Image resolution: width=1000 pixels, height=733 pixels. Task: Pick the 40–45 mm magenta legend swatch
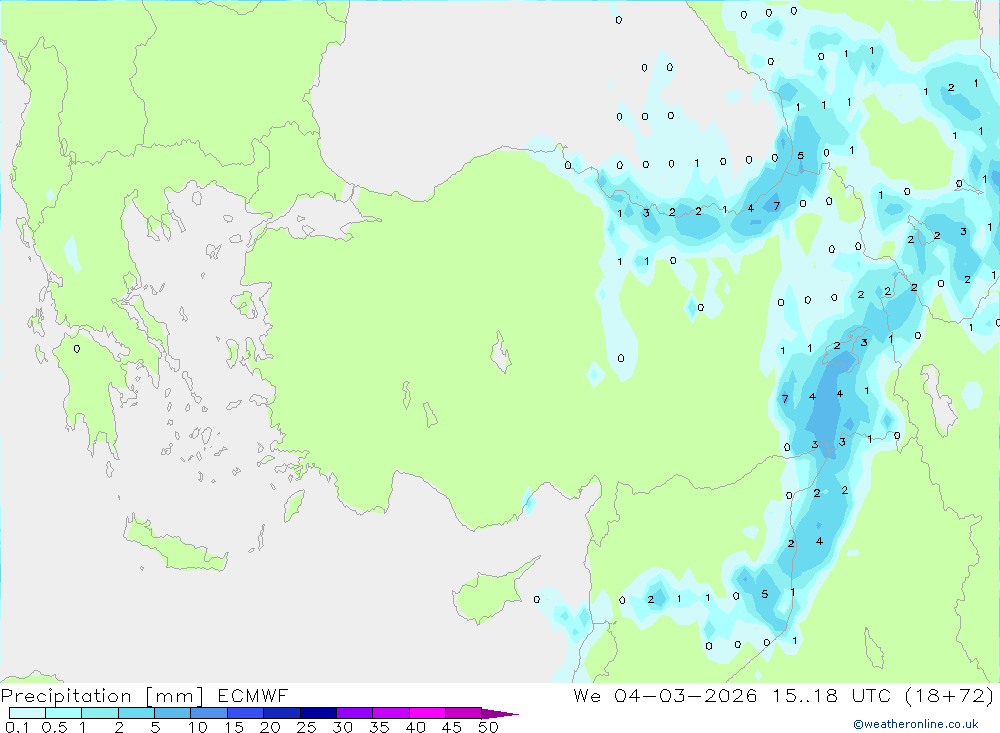[x=427, y=713]
